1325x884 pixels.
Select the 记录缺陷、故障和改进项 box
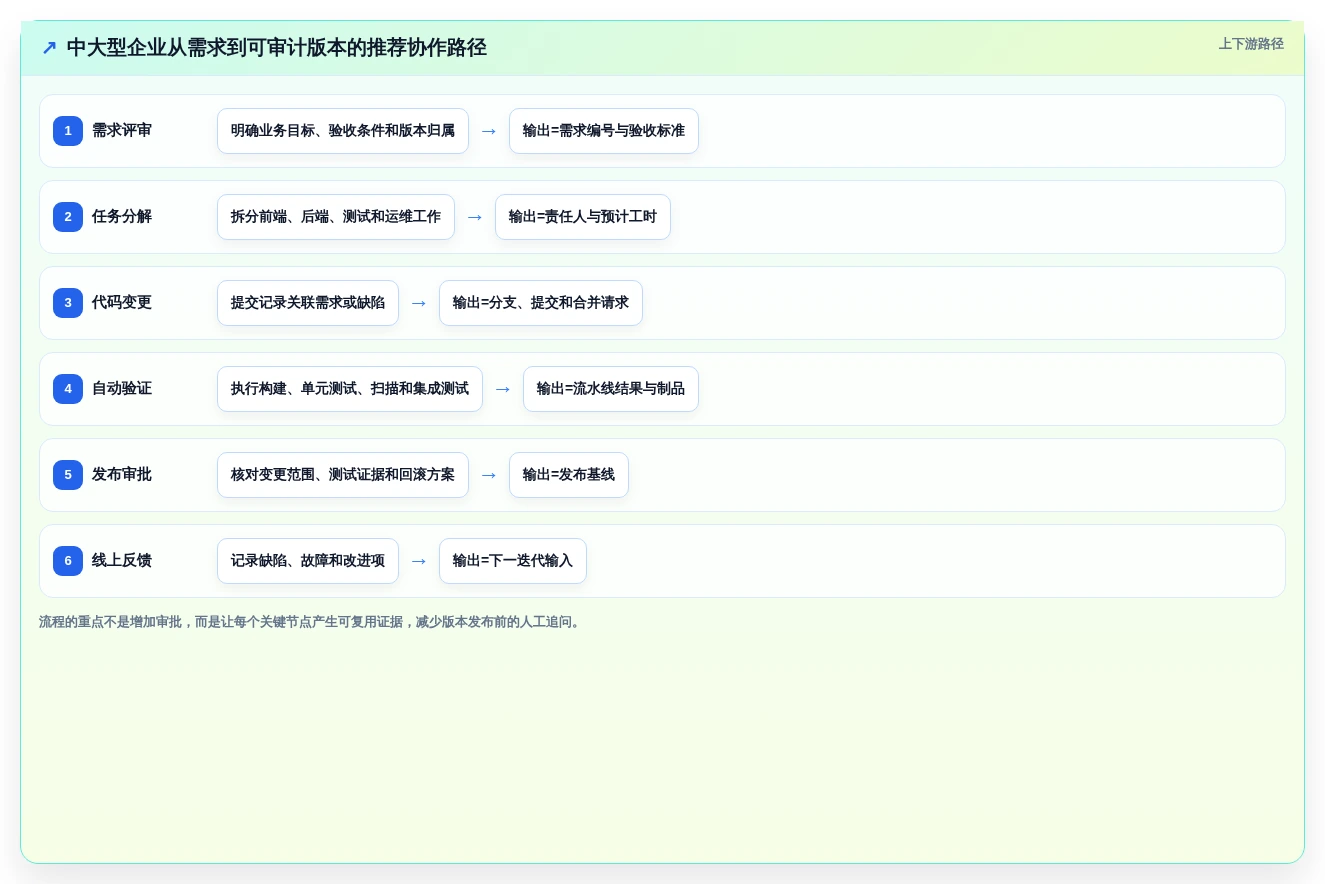coord(308,561)
